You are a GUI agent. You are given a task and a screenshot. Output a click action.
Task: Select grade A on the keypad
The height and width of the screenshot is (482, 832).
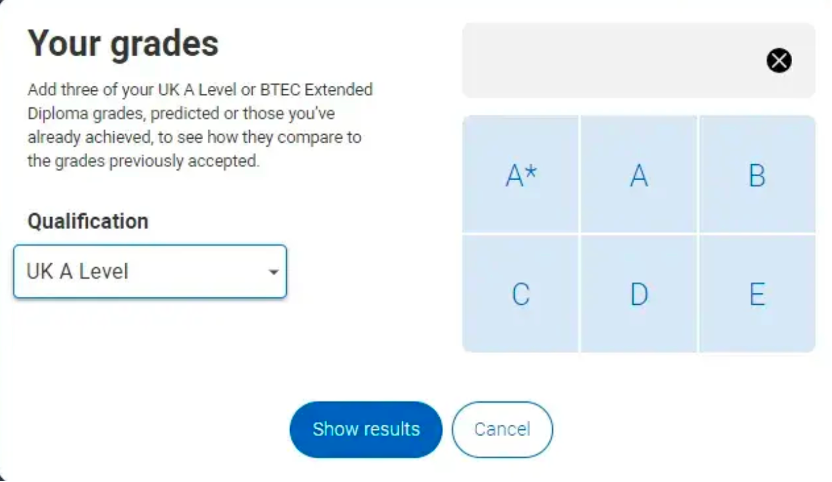click(x=639, y=175)
